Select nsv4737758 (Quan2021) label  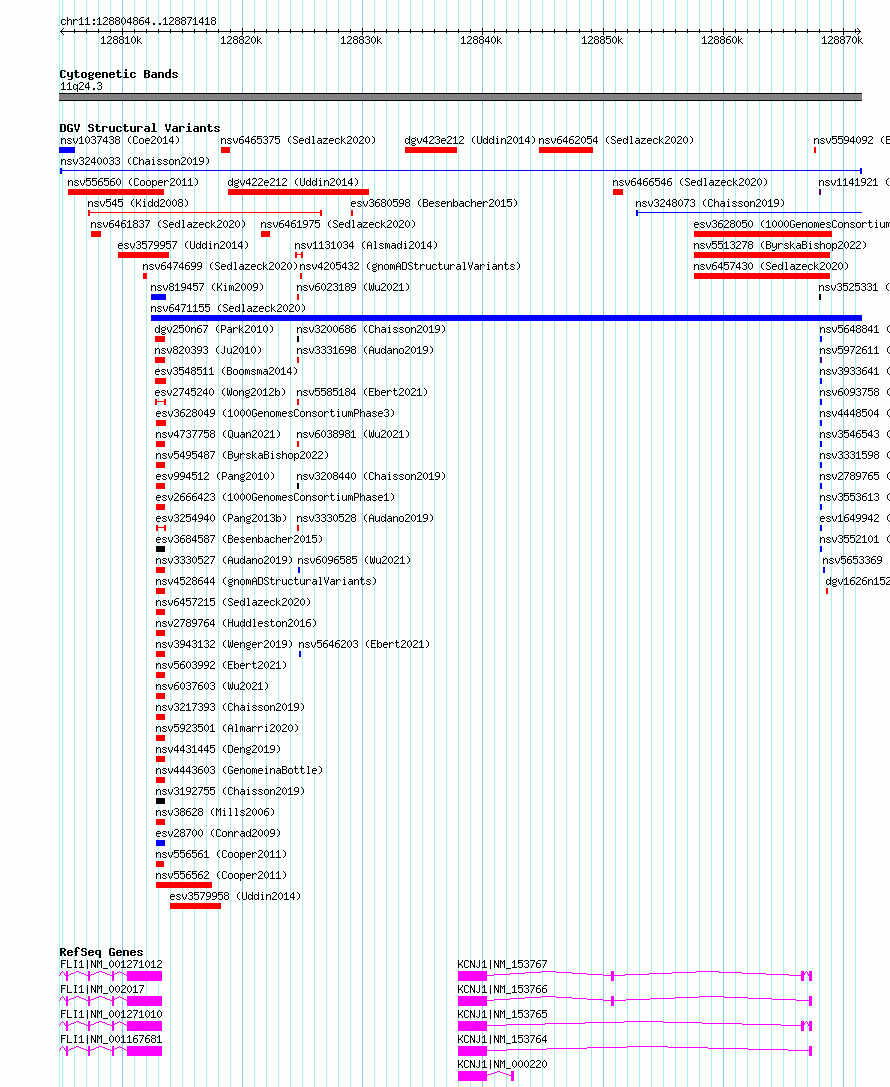[x=218, y=434]
